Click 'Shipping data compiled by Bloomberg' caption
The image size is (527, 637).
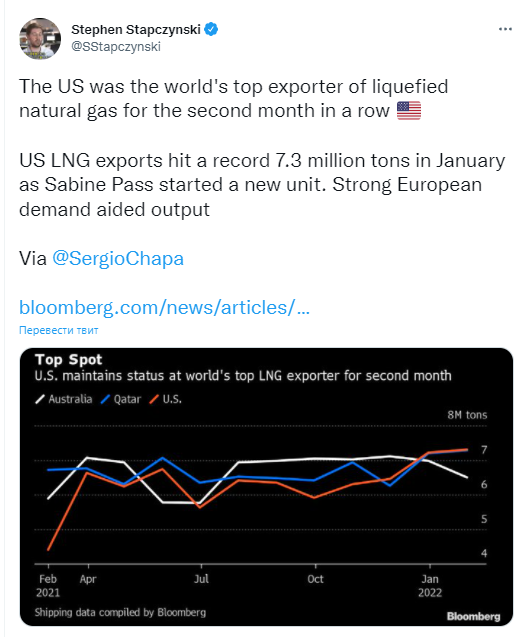point(120,612)
